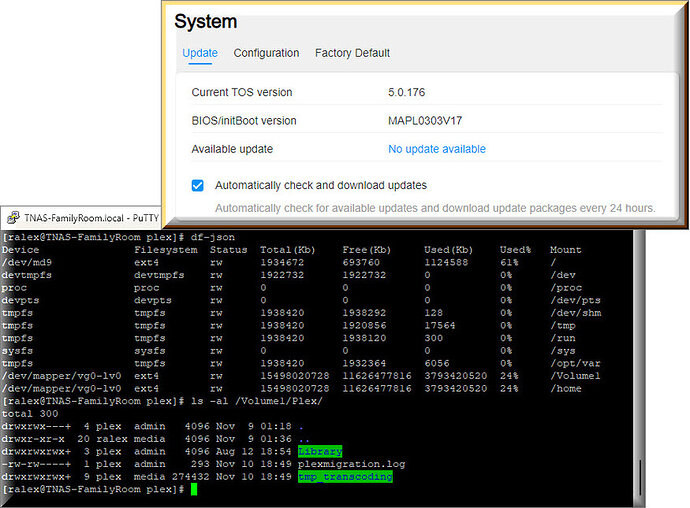690x508 pixels.
Task: Click the df-json command text
Action: pos(213,237)
